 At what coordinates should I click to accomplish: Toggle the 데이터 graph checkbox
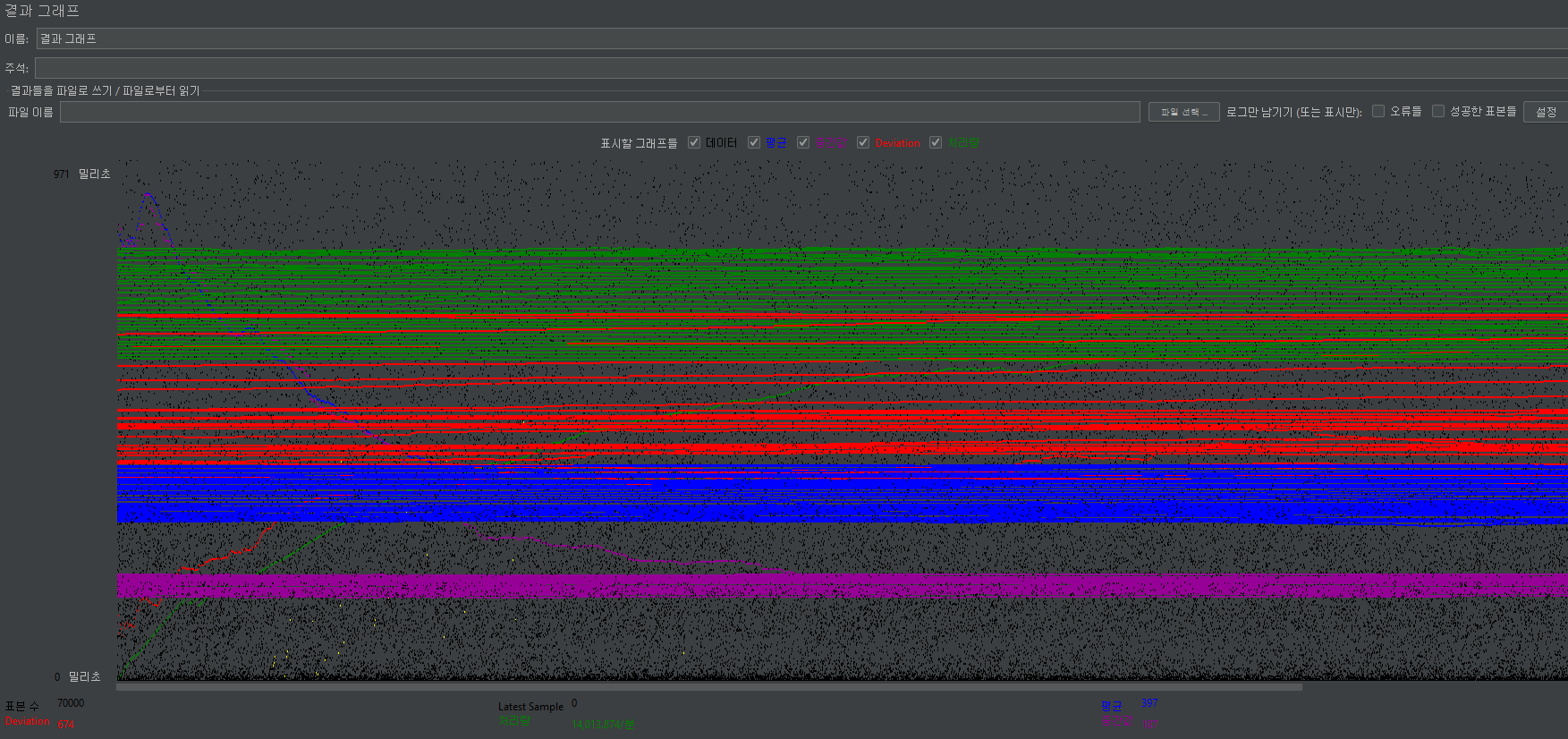[694, 142]
